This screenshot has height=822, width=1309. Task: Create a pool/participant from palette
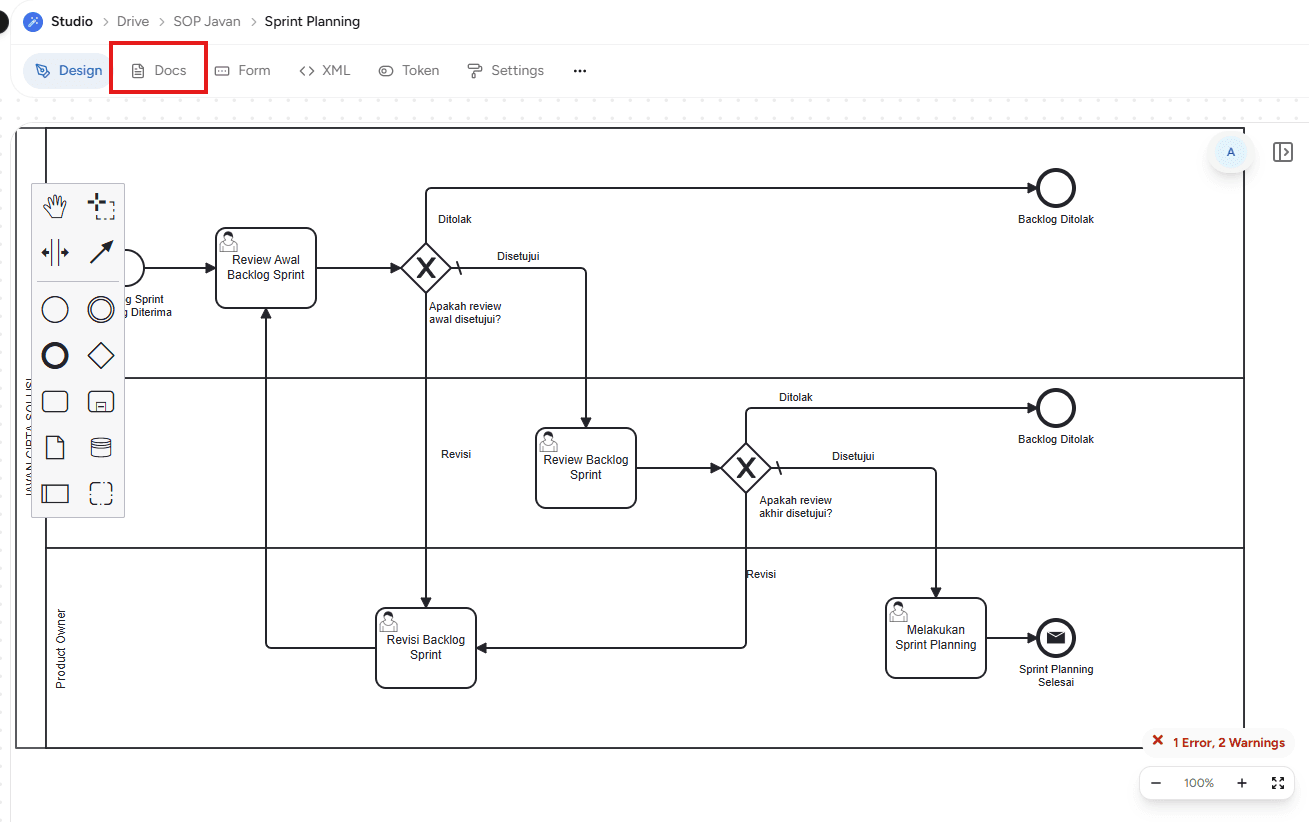coord(55,493)
